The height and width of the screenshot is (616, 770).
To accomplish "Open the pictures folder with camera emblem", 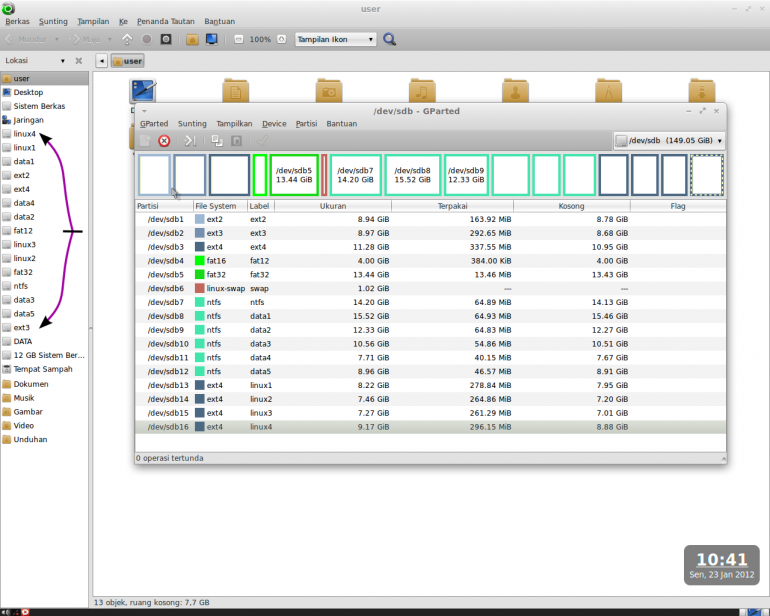I will 329,90.
